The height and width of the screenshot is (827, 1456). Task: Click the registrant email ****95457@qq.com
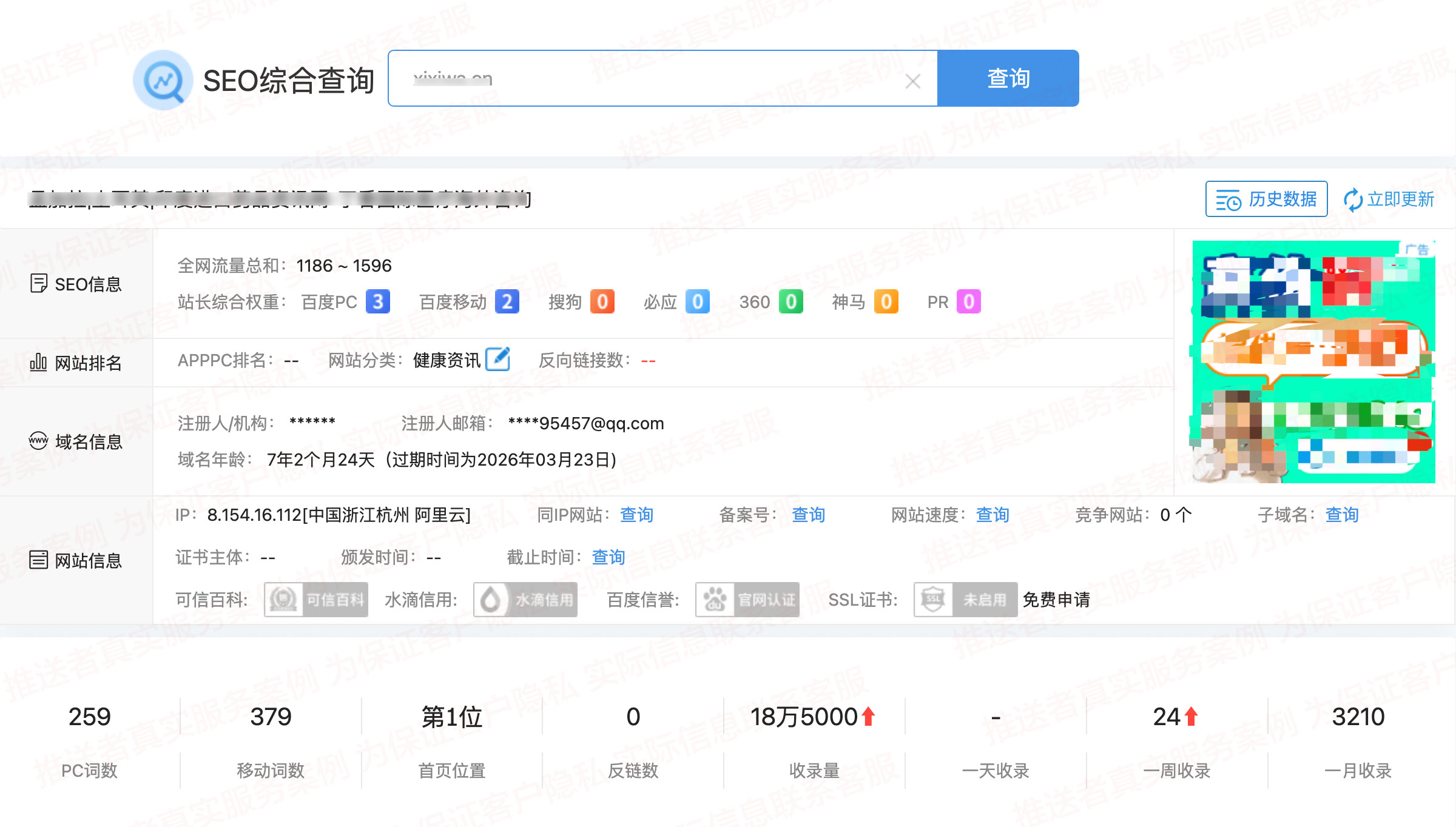[x=586, y=423]
